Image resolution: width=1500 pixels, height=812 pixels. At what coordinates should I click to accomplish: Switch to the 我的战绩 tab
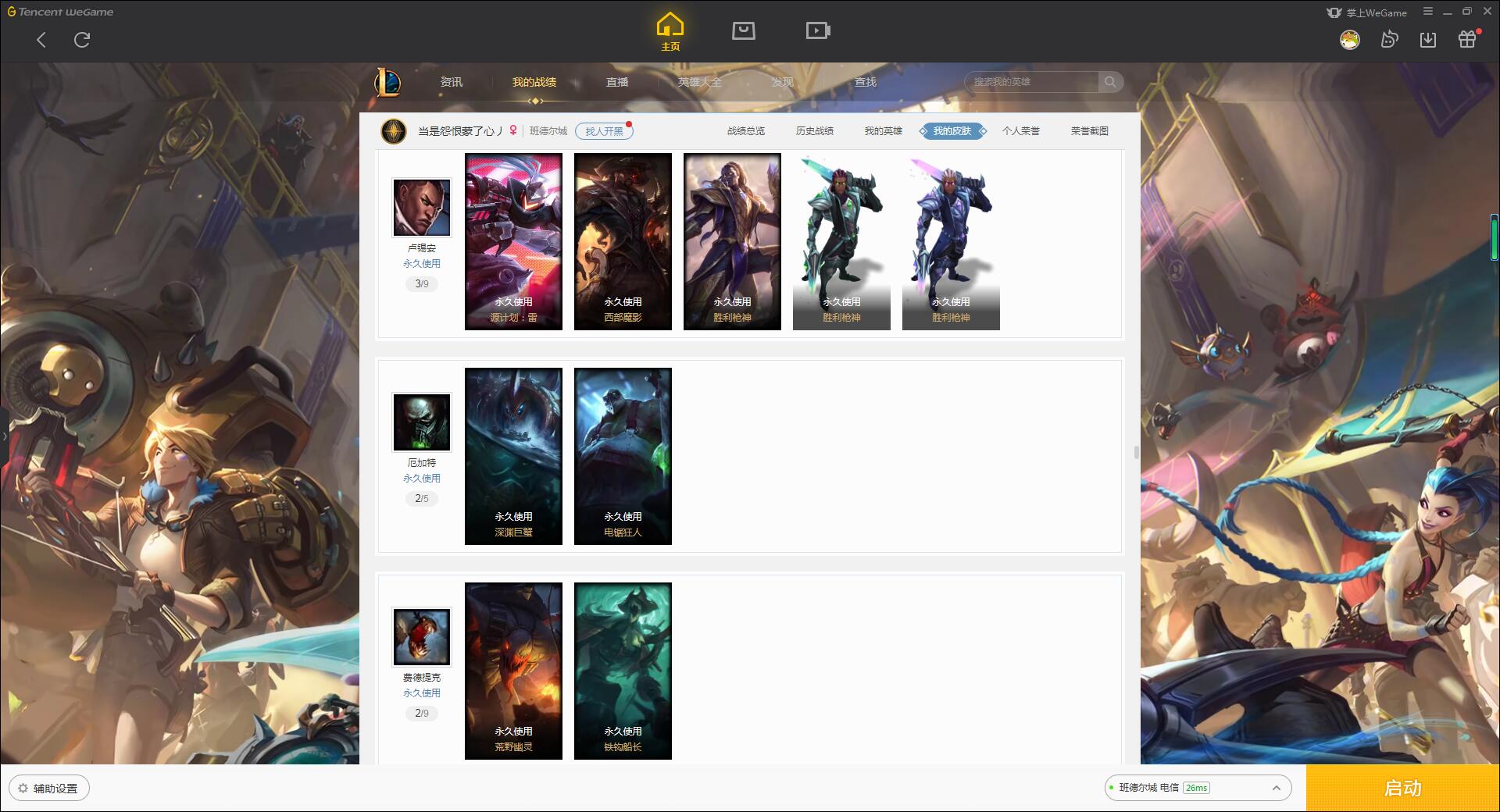click(534, 82)
